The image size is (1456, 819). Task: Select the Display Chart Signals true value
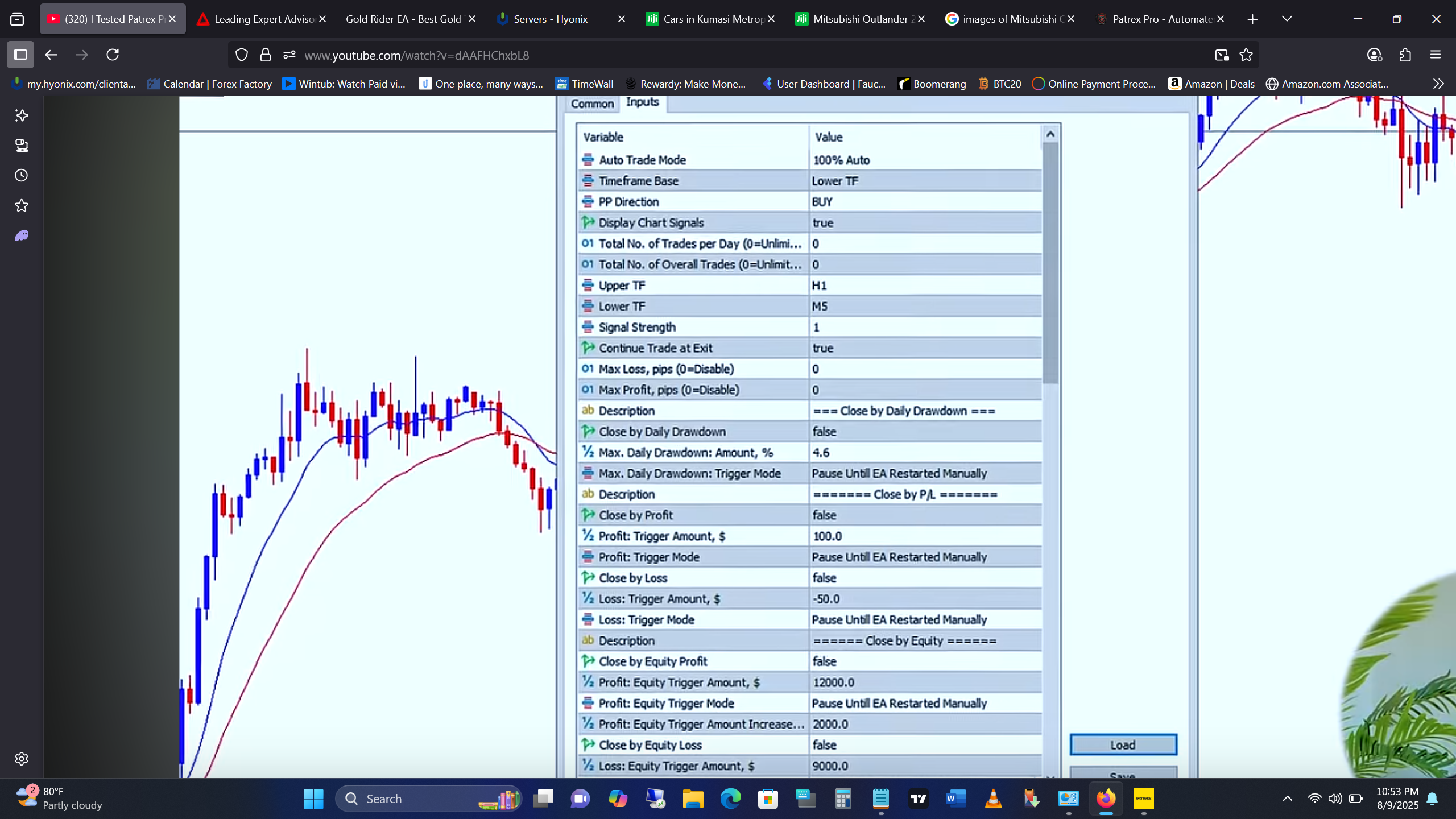pyautogui.click(x=925, y=222)
